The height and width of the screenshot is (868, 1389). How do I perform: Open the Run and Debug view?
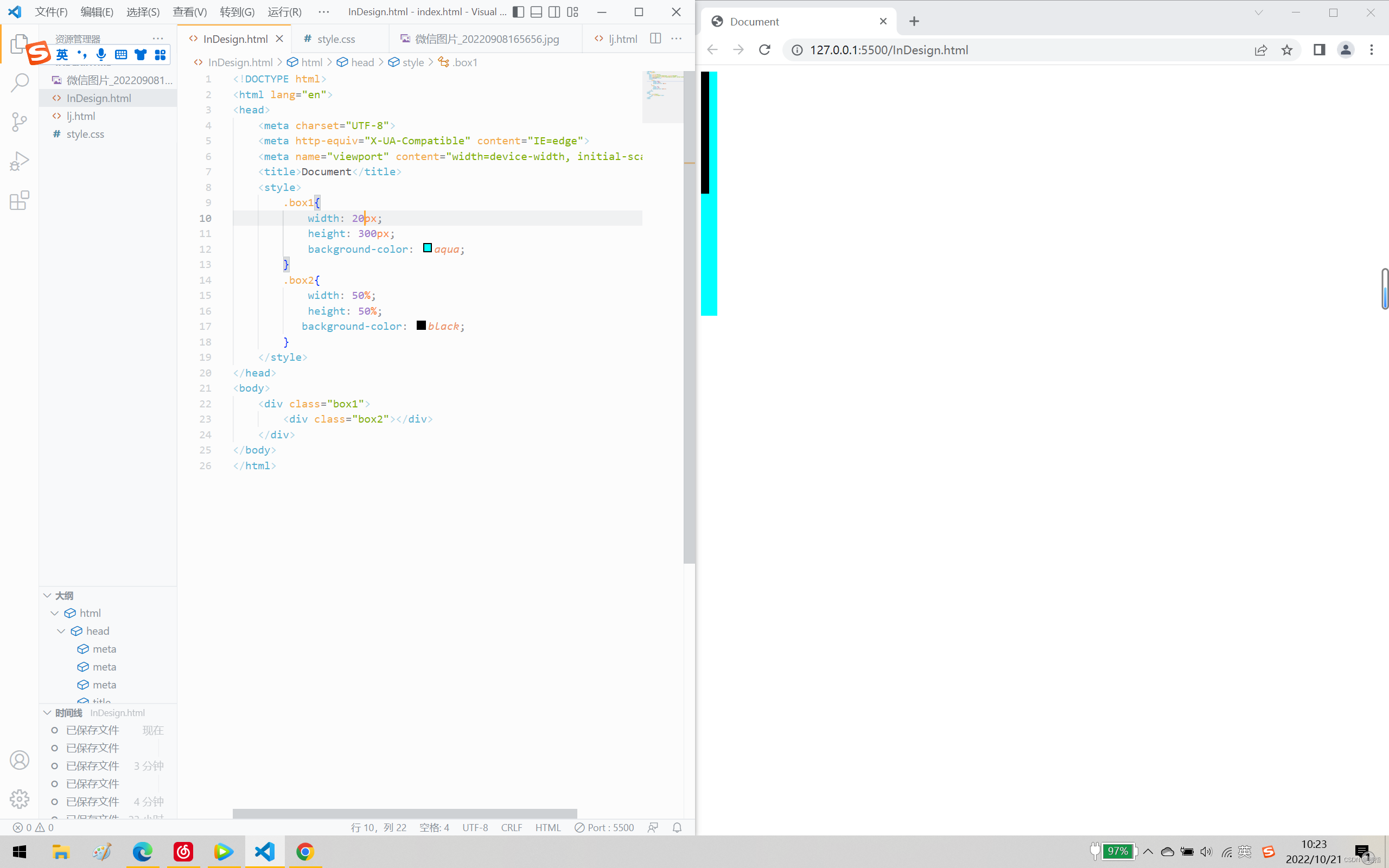(20, 161)
